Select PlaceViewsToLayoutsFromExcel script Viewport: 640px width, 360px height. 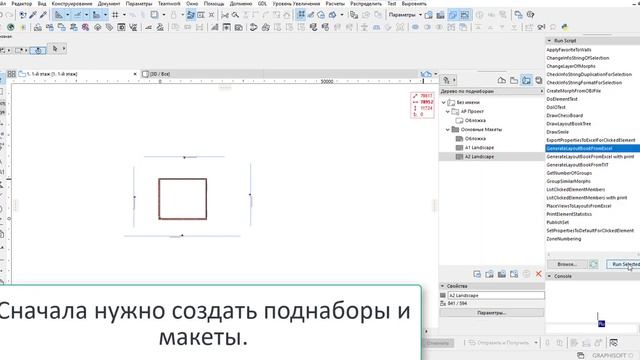pos(579,206)
